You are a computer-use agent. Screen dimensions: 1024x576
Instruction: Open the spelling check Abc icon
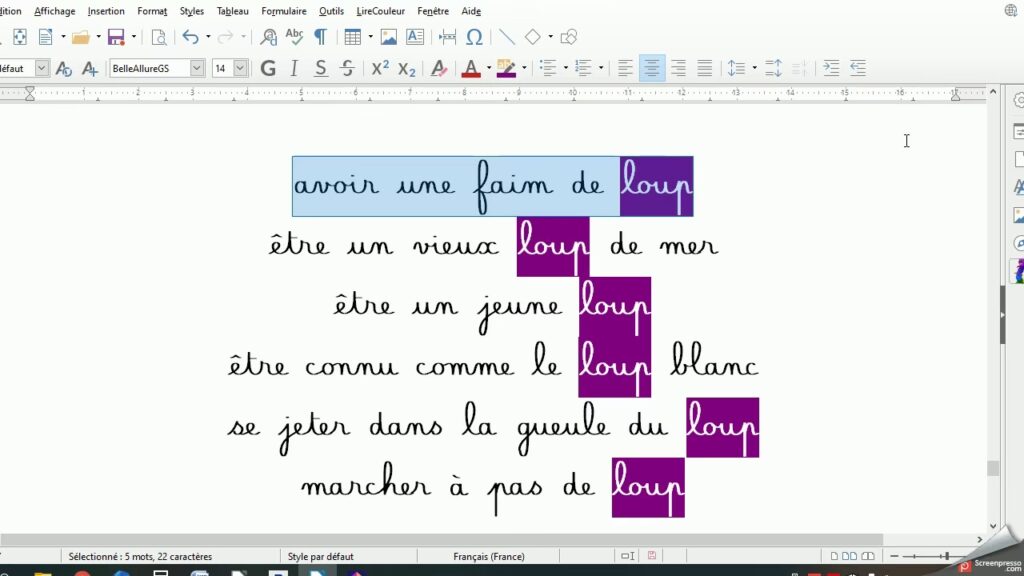point(294,37)
